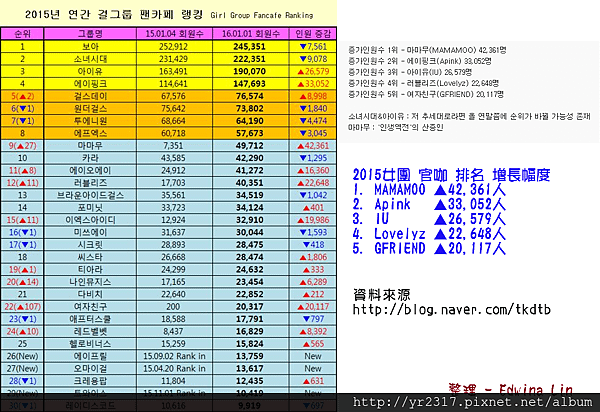This screenshot has height=412, width=600.
Task: Click the '15.04.20 Rank in' cell
Action: click(x=174, y=368)
